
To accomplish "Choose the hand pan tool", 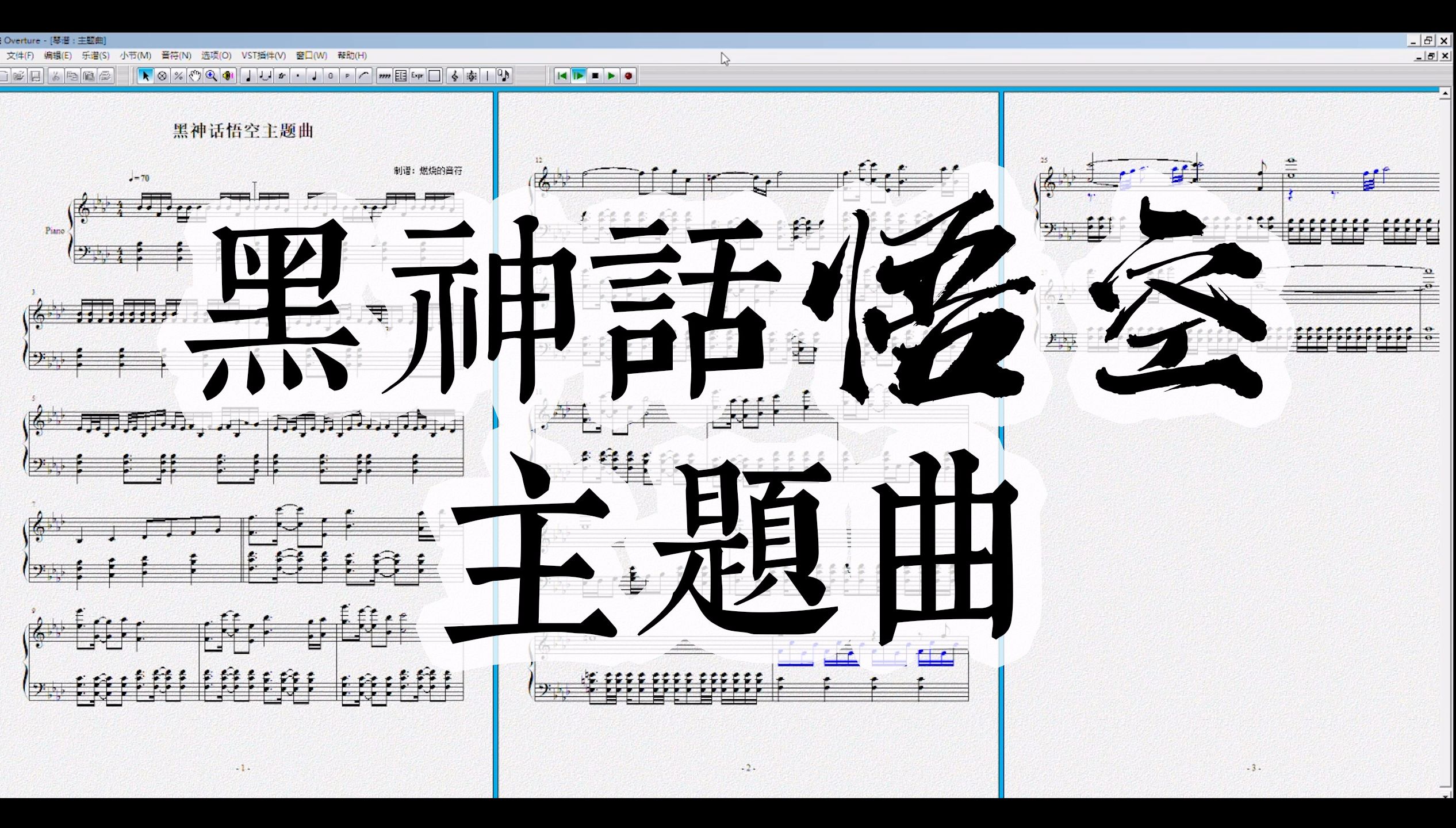I will [x=195, y=76].
